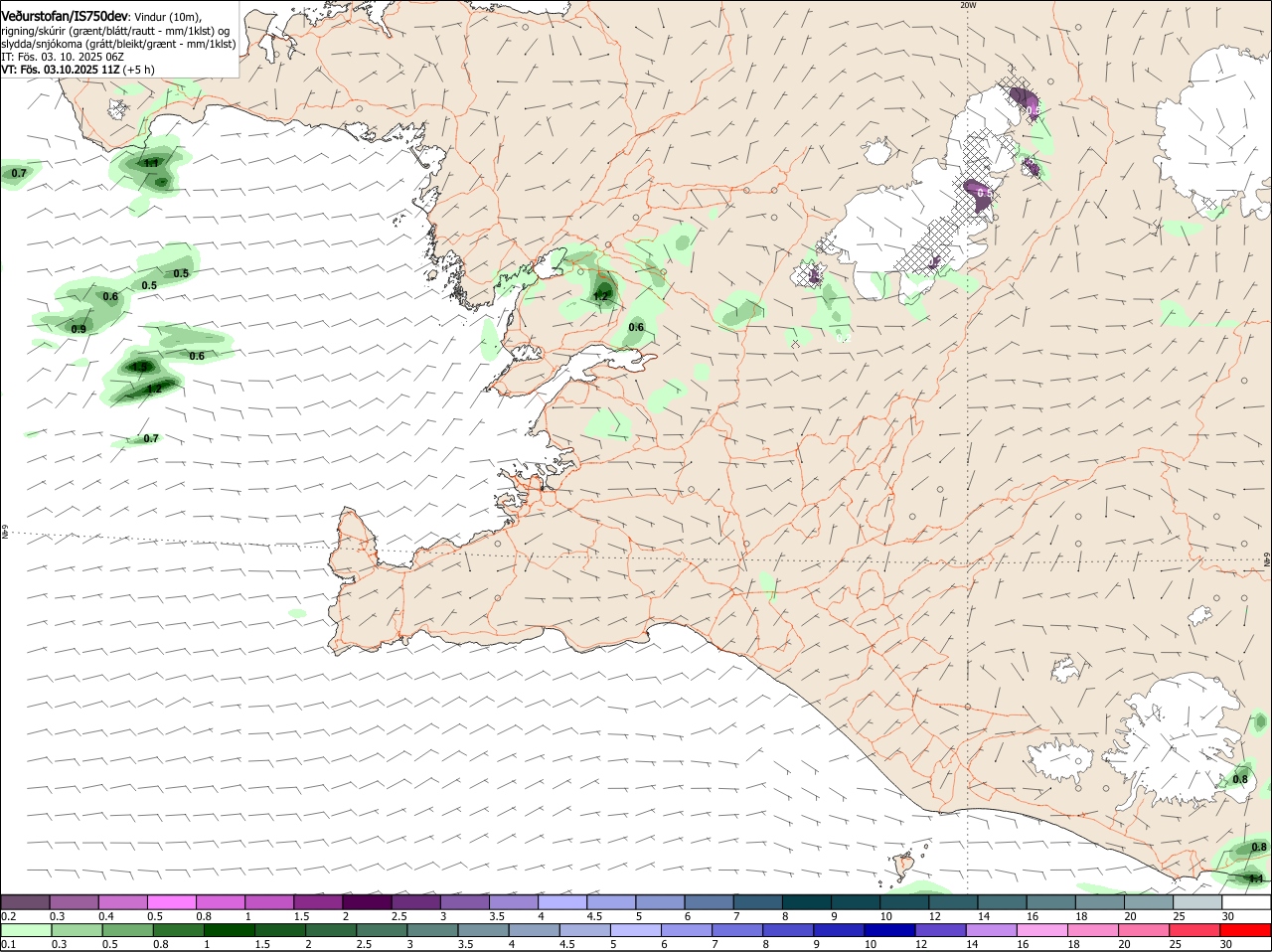Click the 0.7 label below the western shower cluster

[x=151, y=438]
